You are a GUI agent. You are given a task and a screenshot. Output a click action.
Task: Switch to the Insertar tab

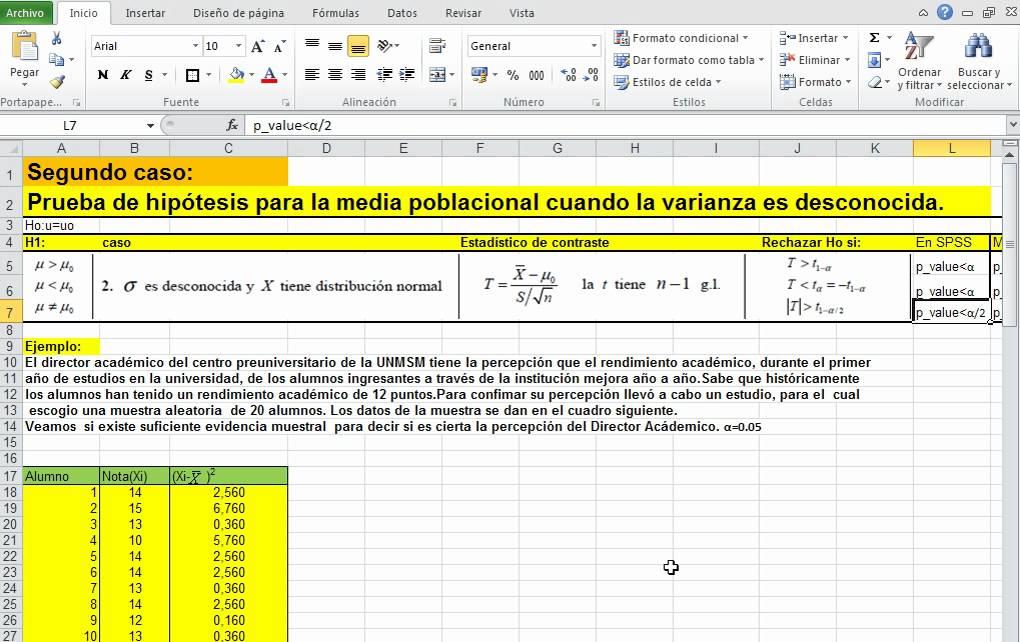click(x=145, y=13)
